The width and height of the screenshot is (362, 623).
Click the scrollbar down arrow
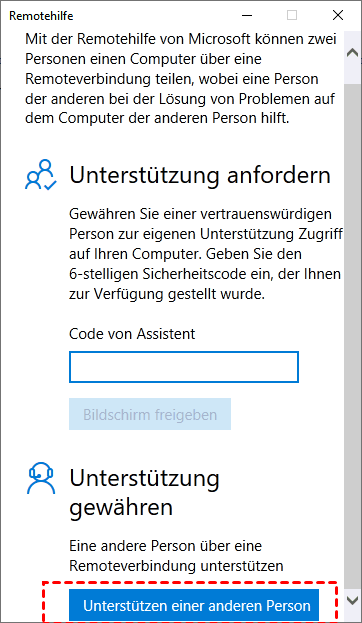tap(352, 600)
